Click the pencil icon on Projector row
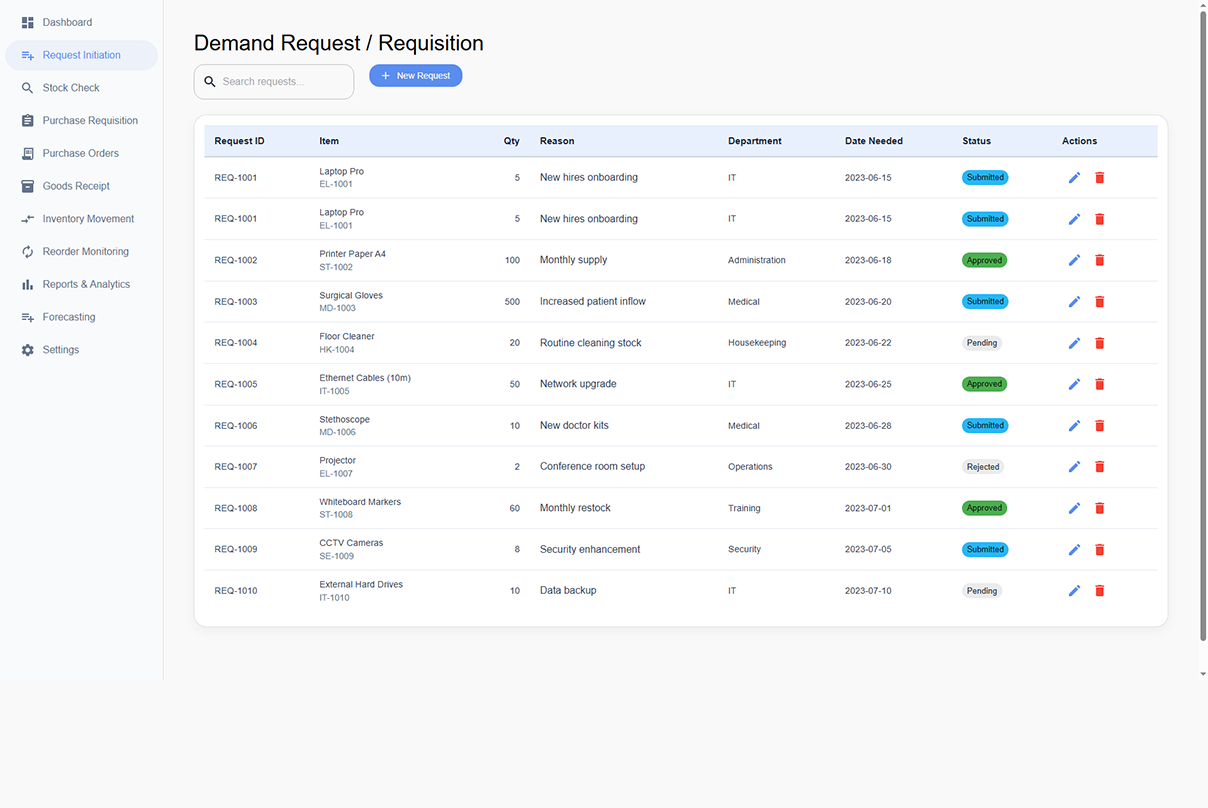The height and width of the screenshot is (808, 1208). pos(1074,467)
